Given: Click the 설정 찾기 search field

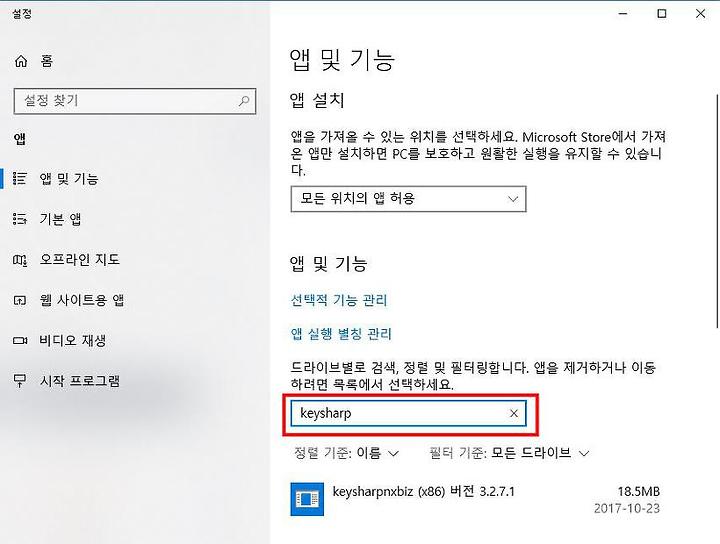Looking at the screenshot, I should 135,101.
